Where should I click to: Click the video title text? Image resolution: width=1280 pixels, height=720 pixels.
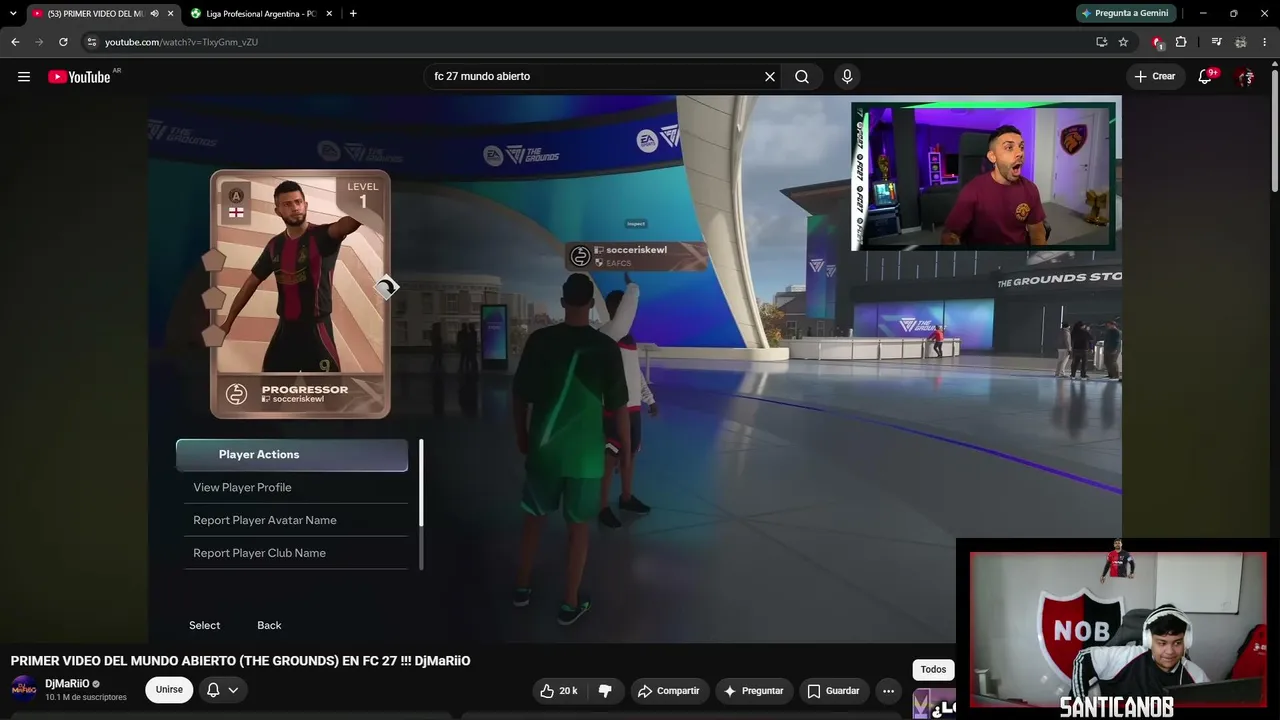(x=240, y=661)
